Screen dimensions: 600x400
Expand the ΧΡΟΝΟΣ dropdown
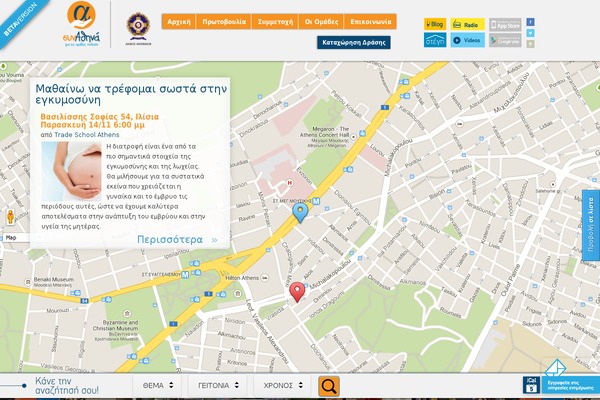point(283,385)
